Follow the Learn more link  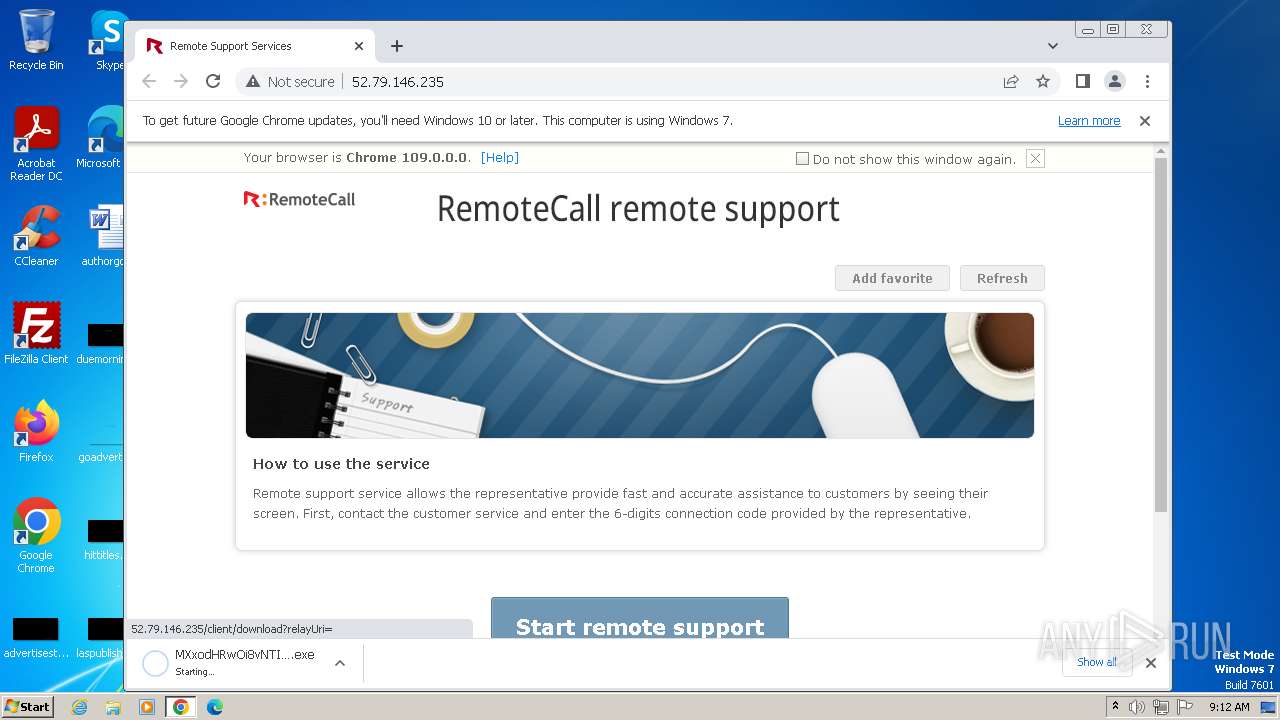(1089, 121)
